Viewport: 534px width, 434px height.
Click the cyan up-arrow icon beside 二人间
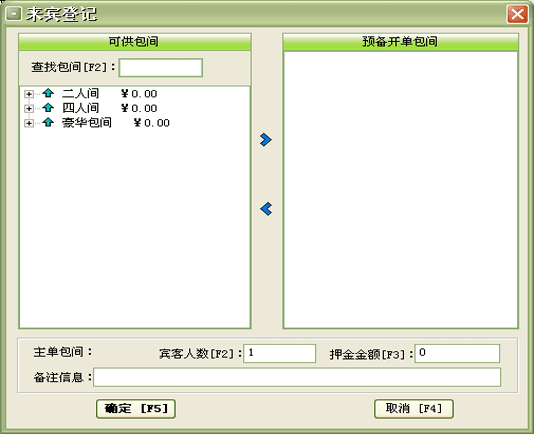(48, 93)
